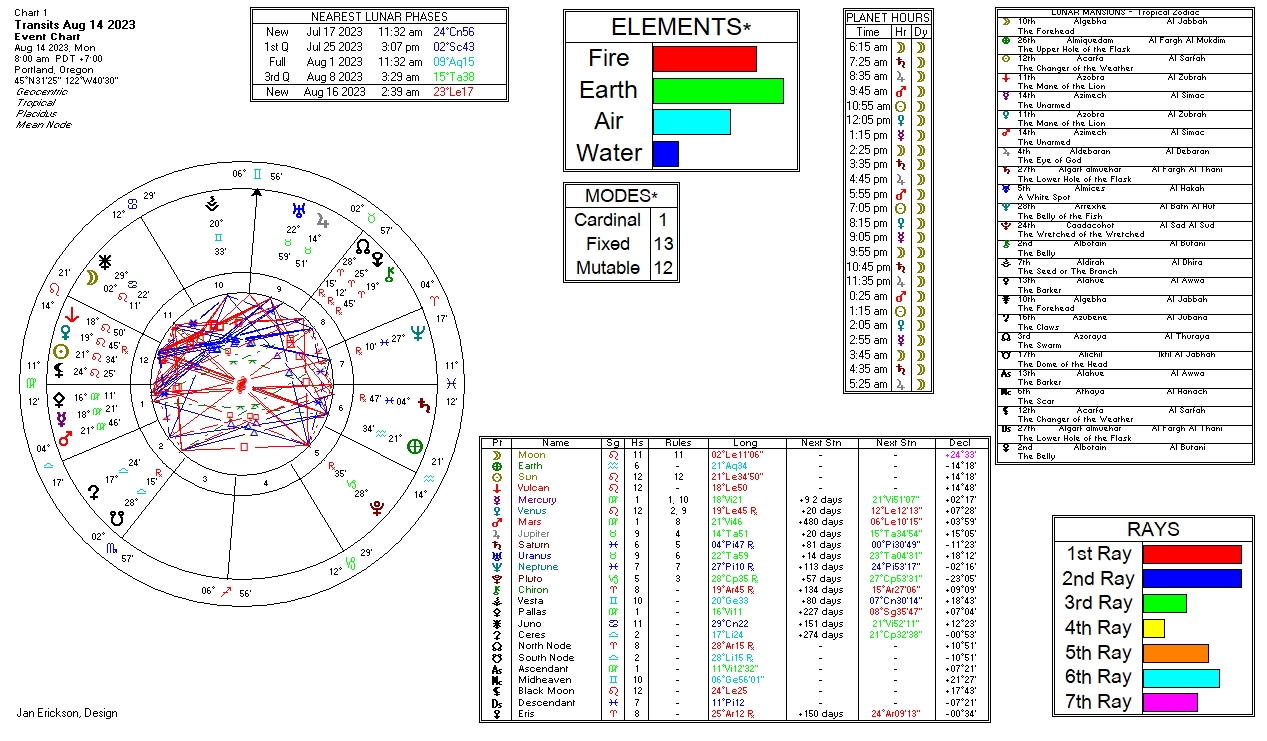Click the Mutable mode value 12

pos(663,268)
